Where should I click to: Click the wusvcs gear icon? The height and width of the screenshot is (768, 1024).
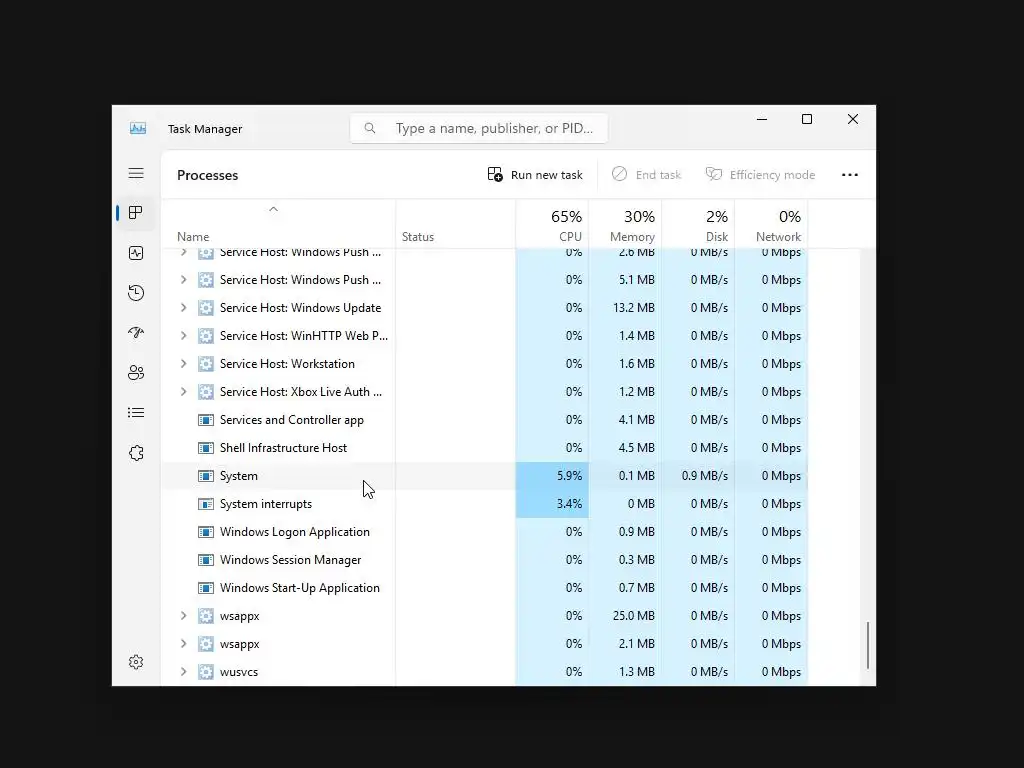tap(206, 672)
